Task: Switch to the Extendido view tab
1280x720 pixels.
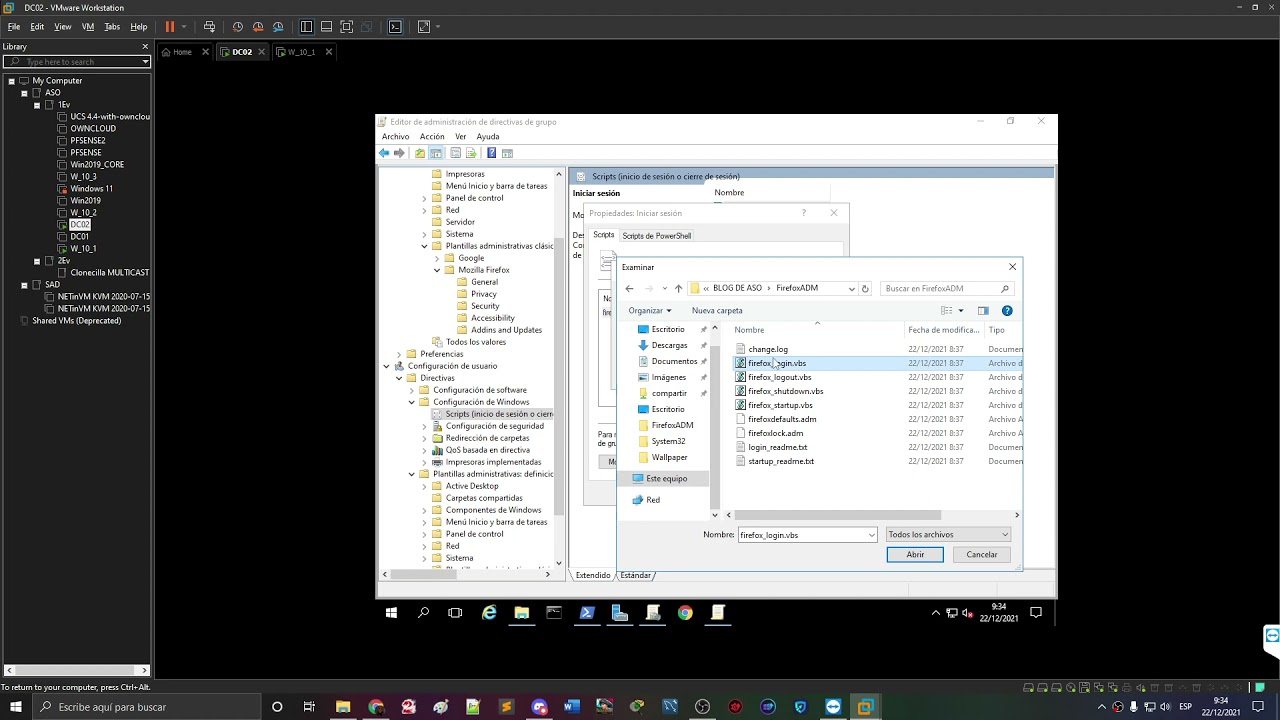Action: point(593,575)
